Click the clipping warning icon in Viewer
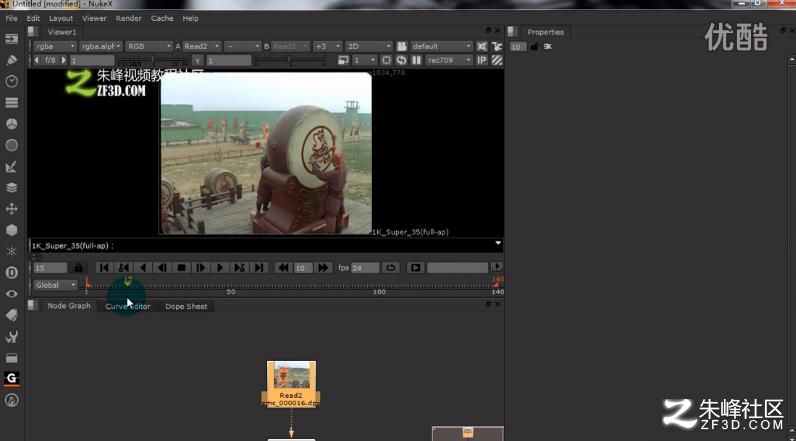The width and height of the screenshot is (796, 441). point(482,46)
